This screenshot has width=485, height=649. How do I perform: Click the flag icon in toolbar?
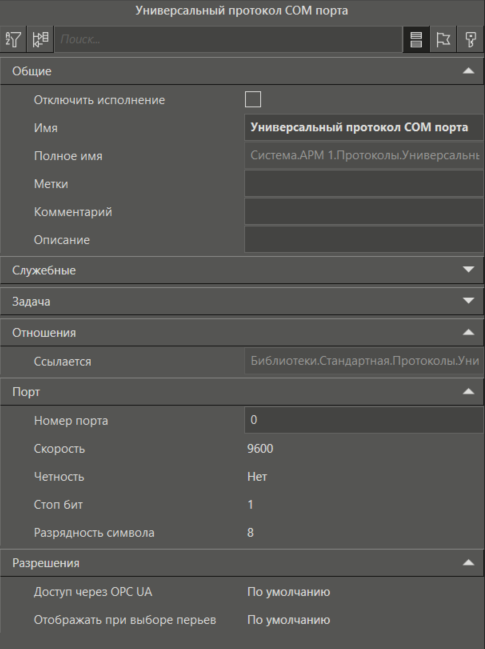(443, 39)
